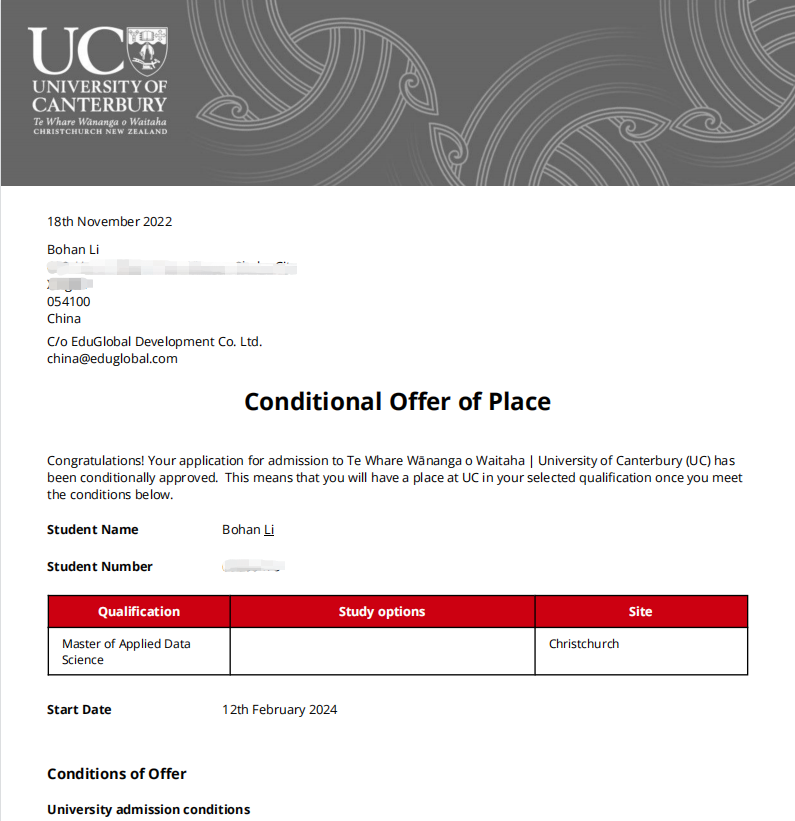The image size is (795, 821).
Task: Click the blurred Student Number value
Action: click(253, 567)
